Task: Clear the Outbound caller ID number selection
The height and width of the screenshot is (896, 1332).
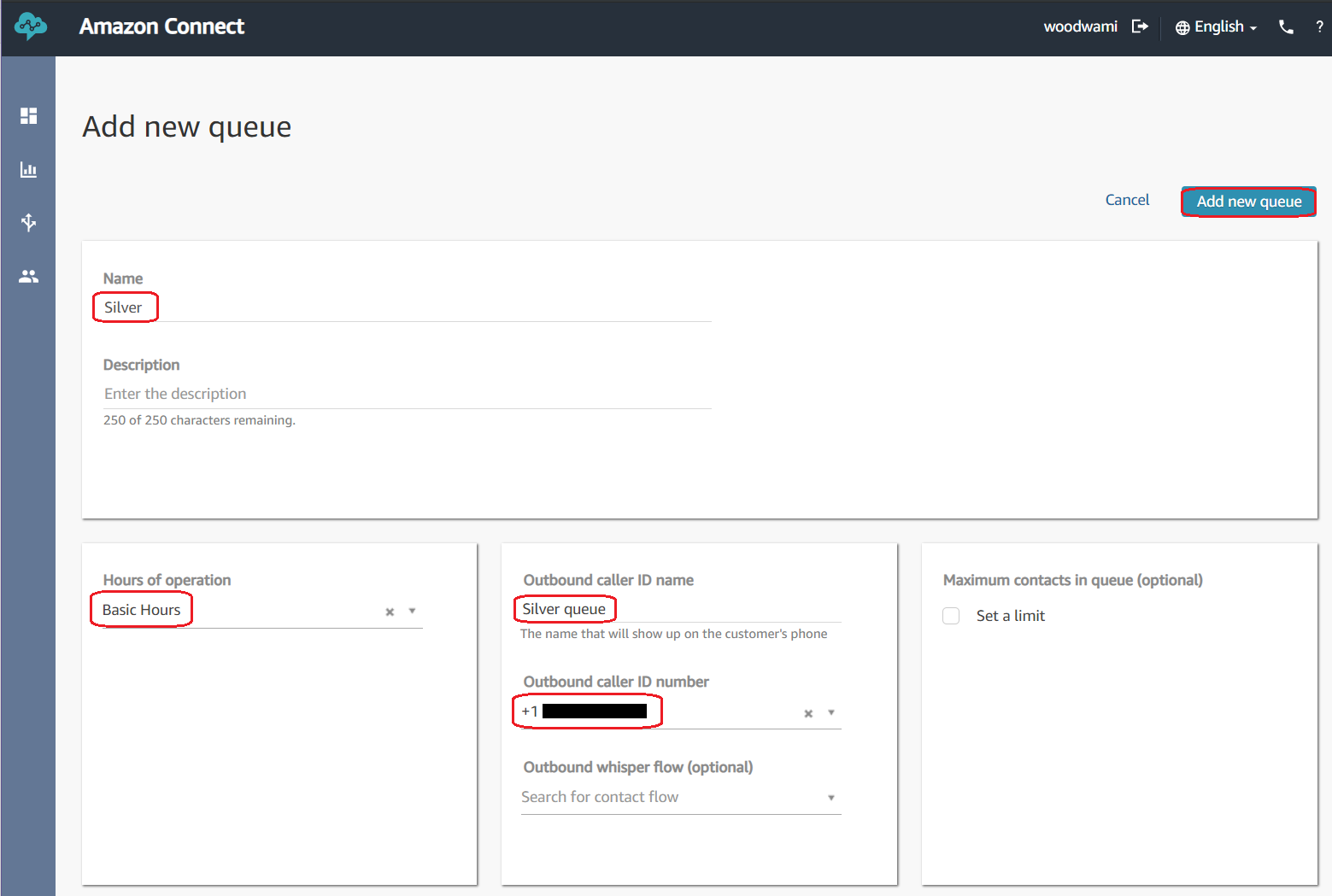Action: [x=808, y=713]
